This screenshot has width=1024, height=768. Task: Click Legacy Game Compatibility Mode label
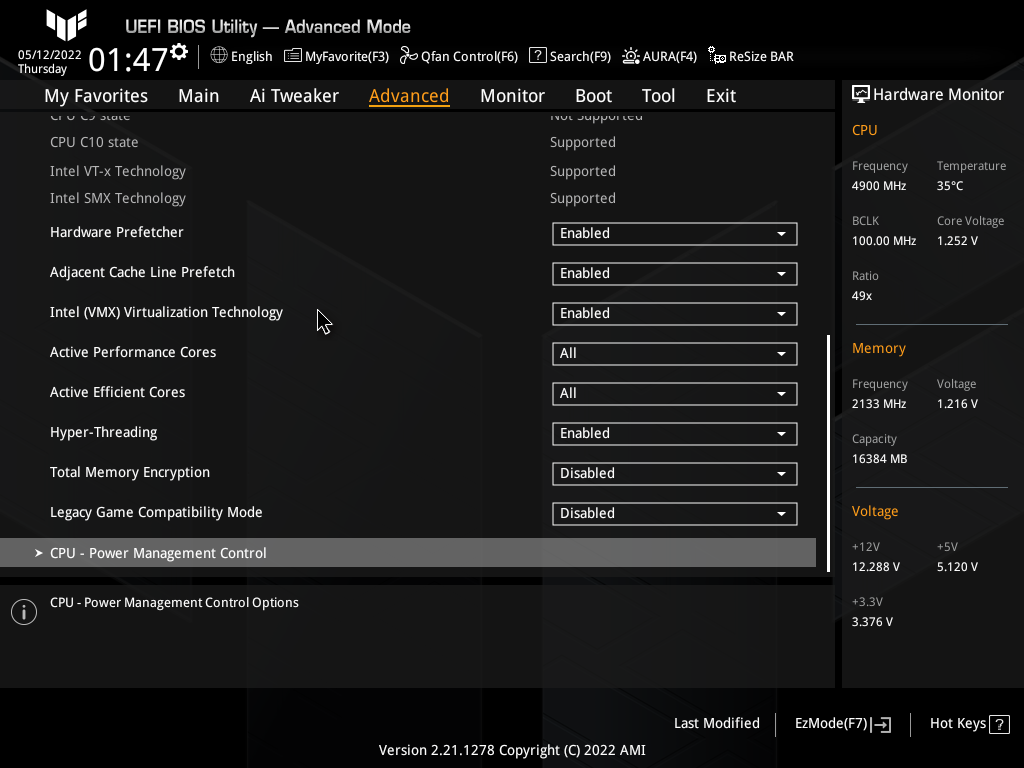click(156, 513)
